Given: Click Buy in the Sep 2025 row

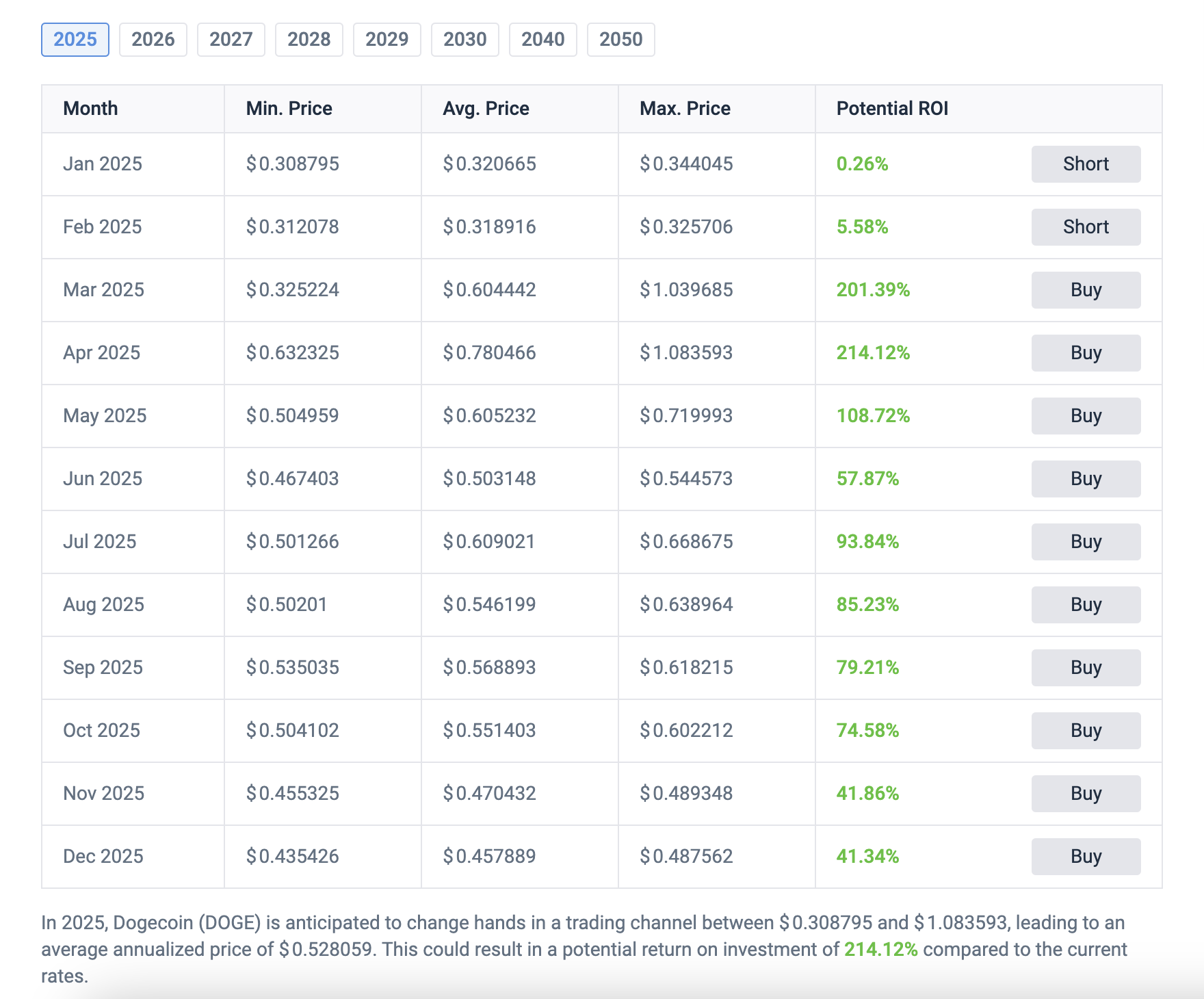Looking at the screenshot, I should pos(1086,668).
